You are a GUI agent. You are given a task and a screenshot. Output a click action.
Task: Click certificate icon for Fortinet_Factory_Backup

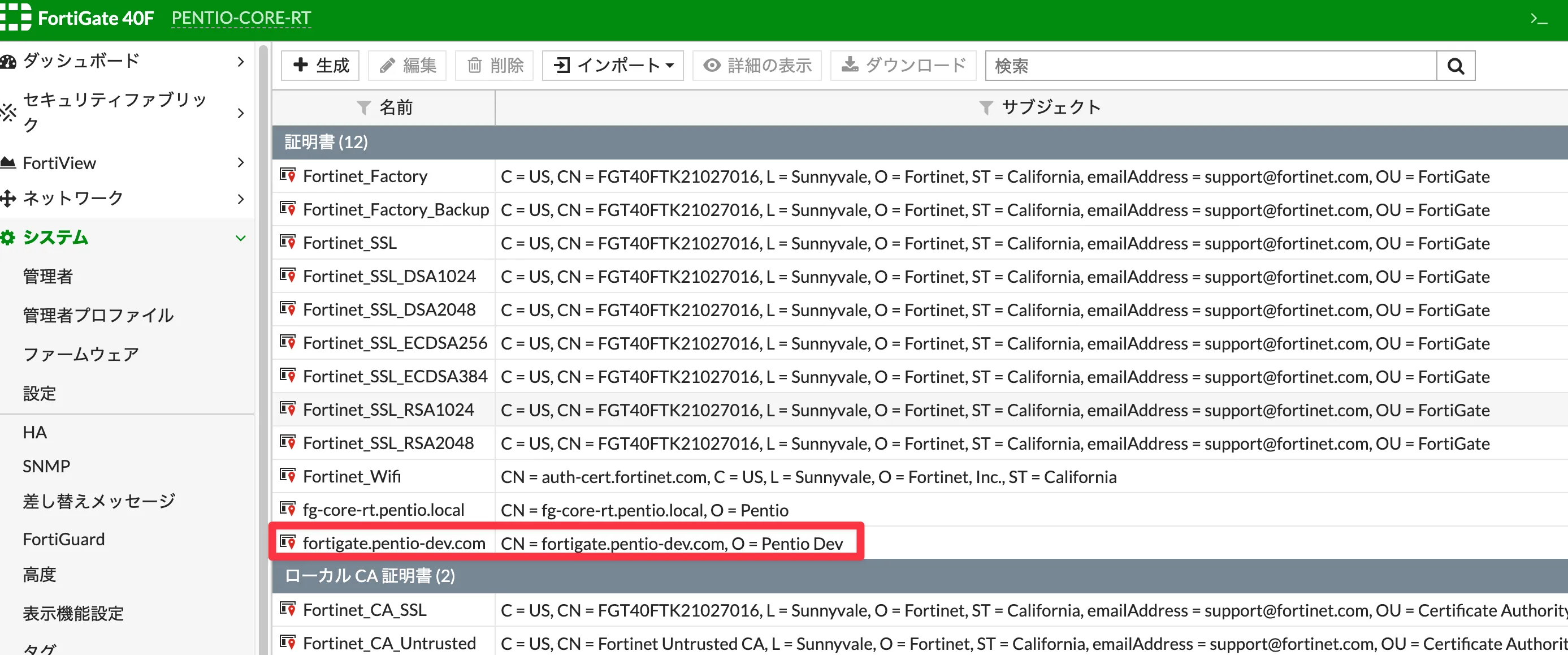(288, 209)
